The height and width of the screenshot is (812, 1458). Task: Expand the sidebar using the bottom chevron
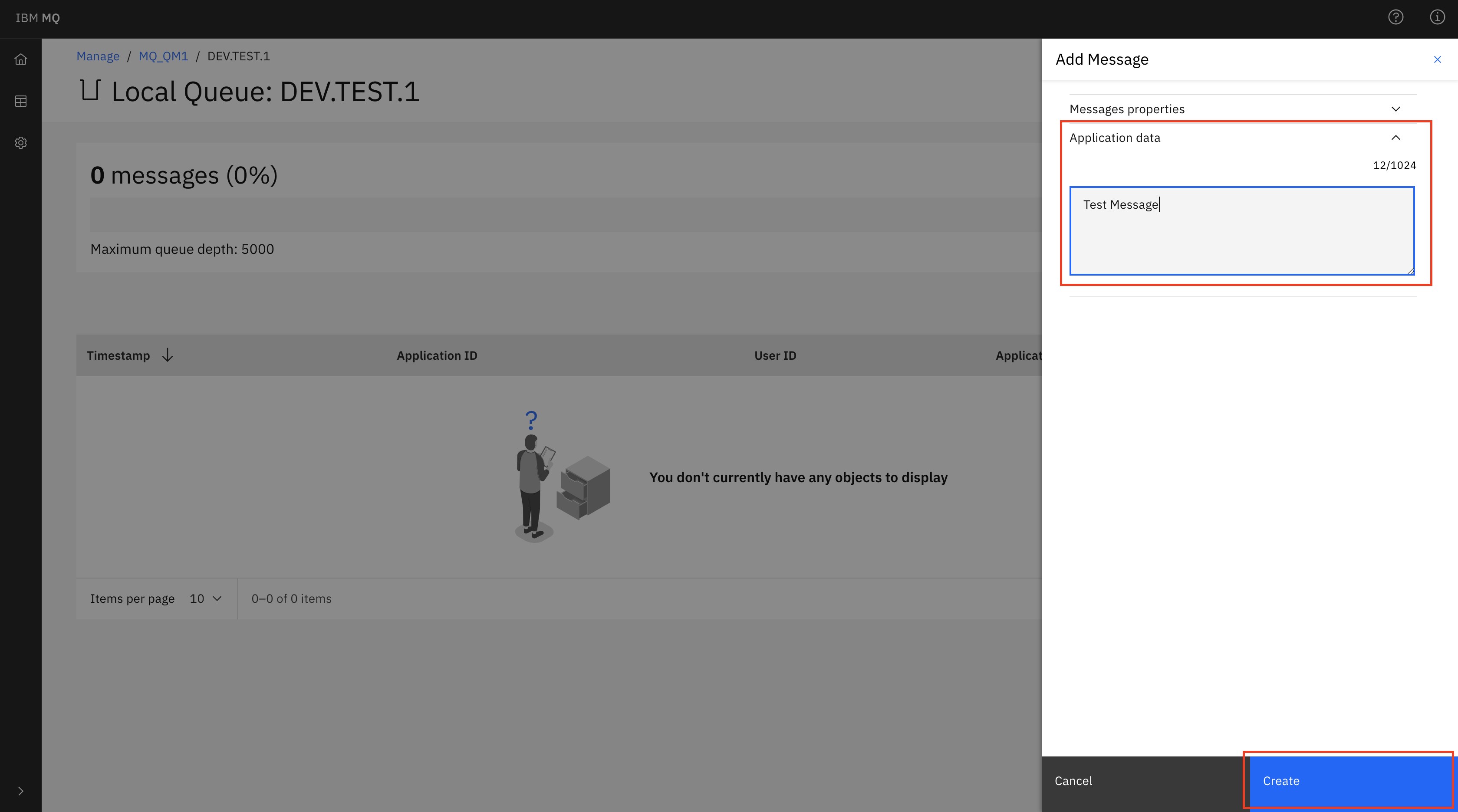20,791
